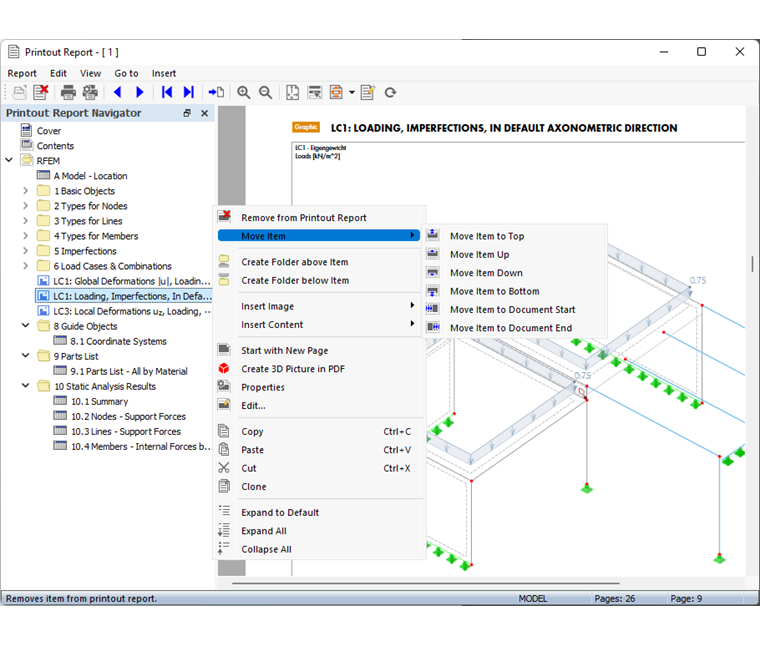Go to next page with right blue arrow

[x=140, y=92]
